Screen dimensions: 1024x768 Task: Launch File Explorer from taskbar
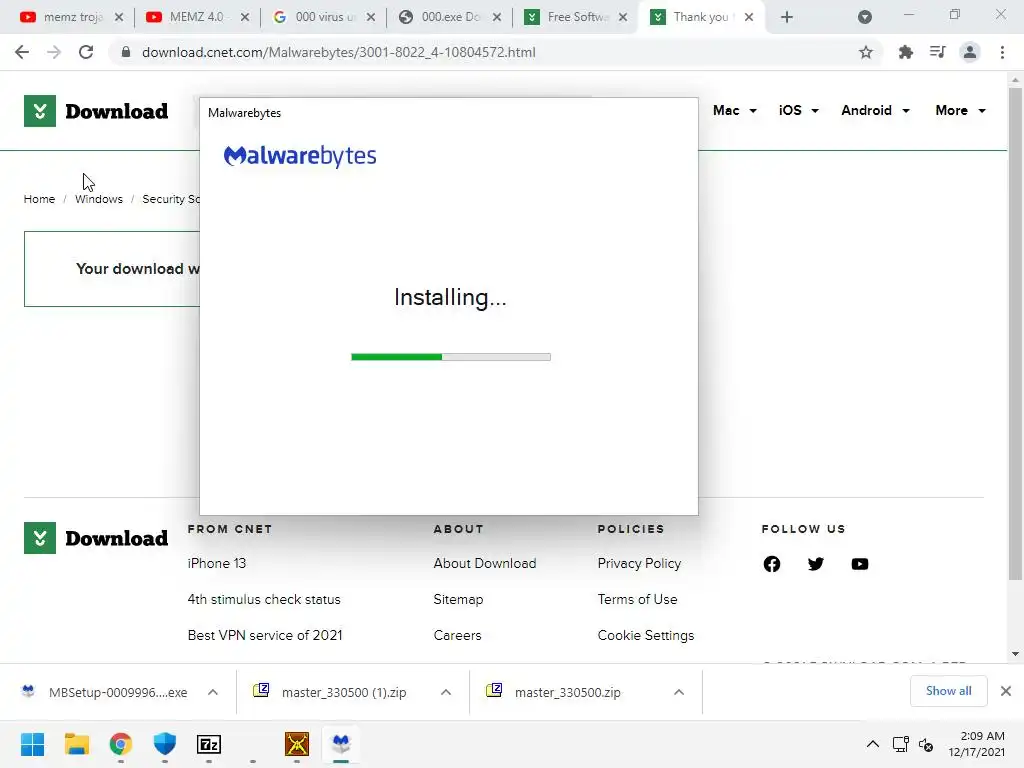(76, 744)
